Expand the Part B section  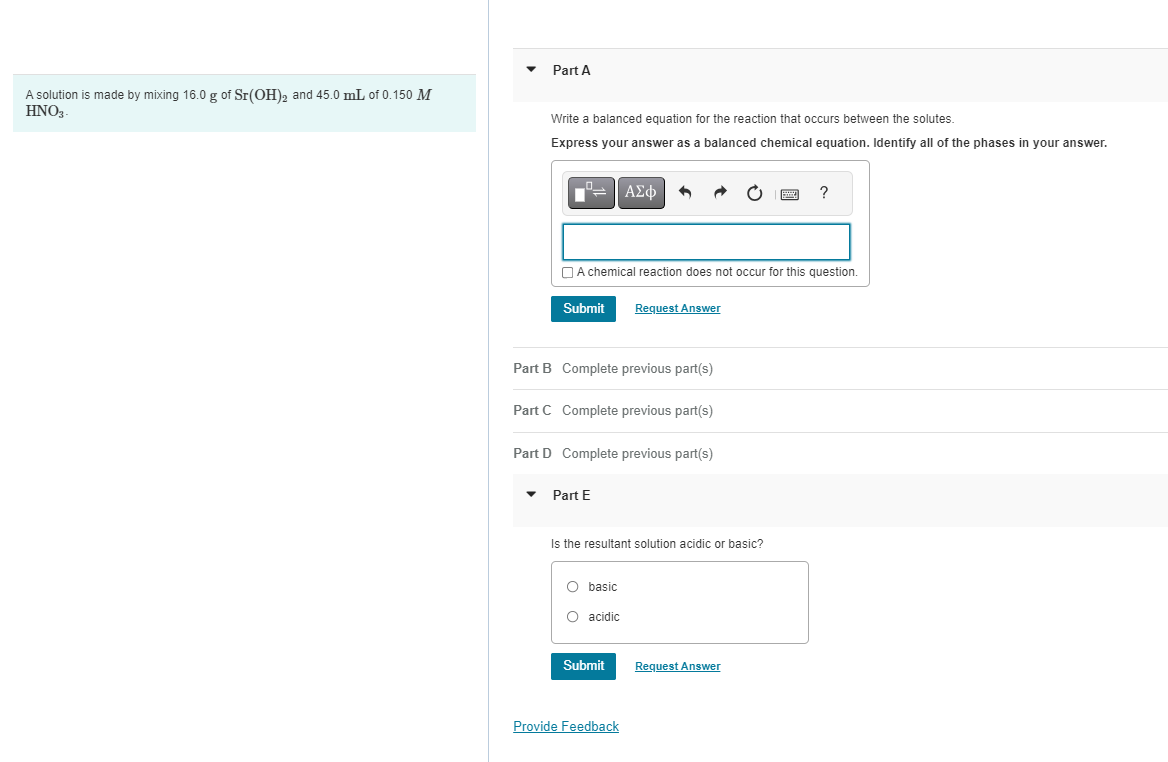click(x=532, y=368)
